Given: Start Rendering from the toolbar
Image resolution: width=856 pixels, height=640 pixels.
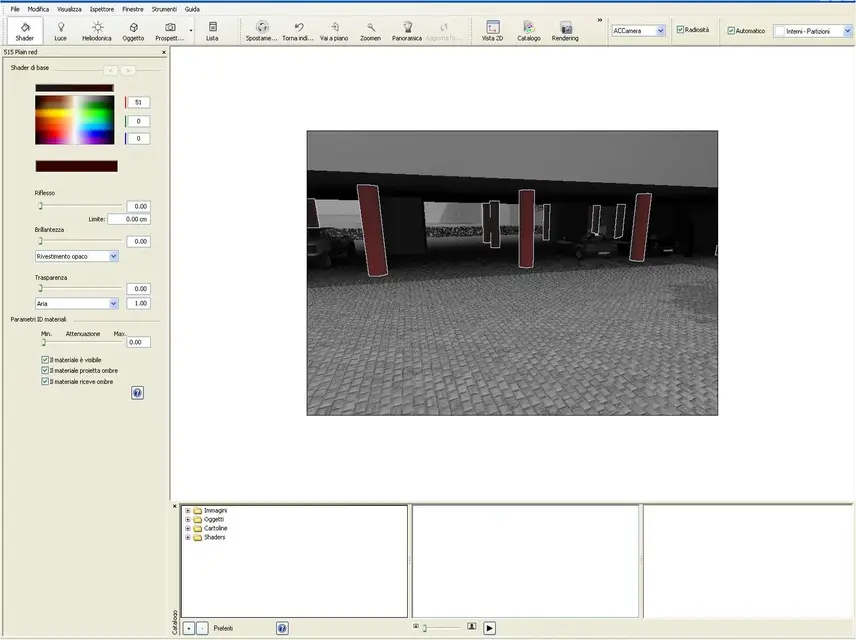Looking at the screenshot, I should (x=565, y=31).
